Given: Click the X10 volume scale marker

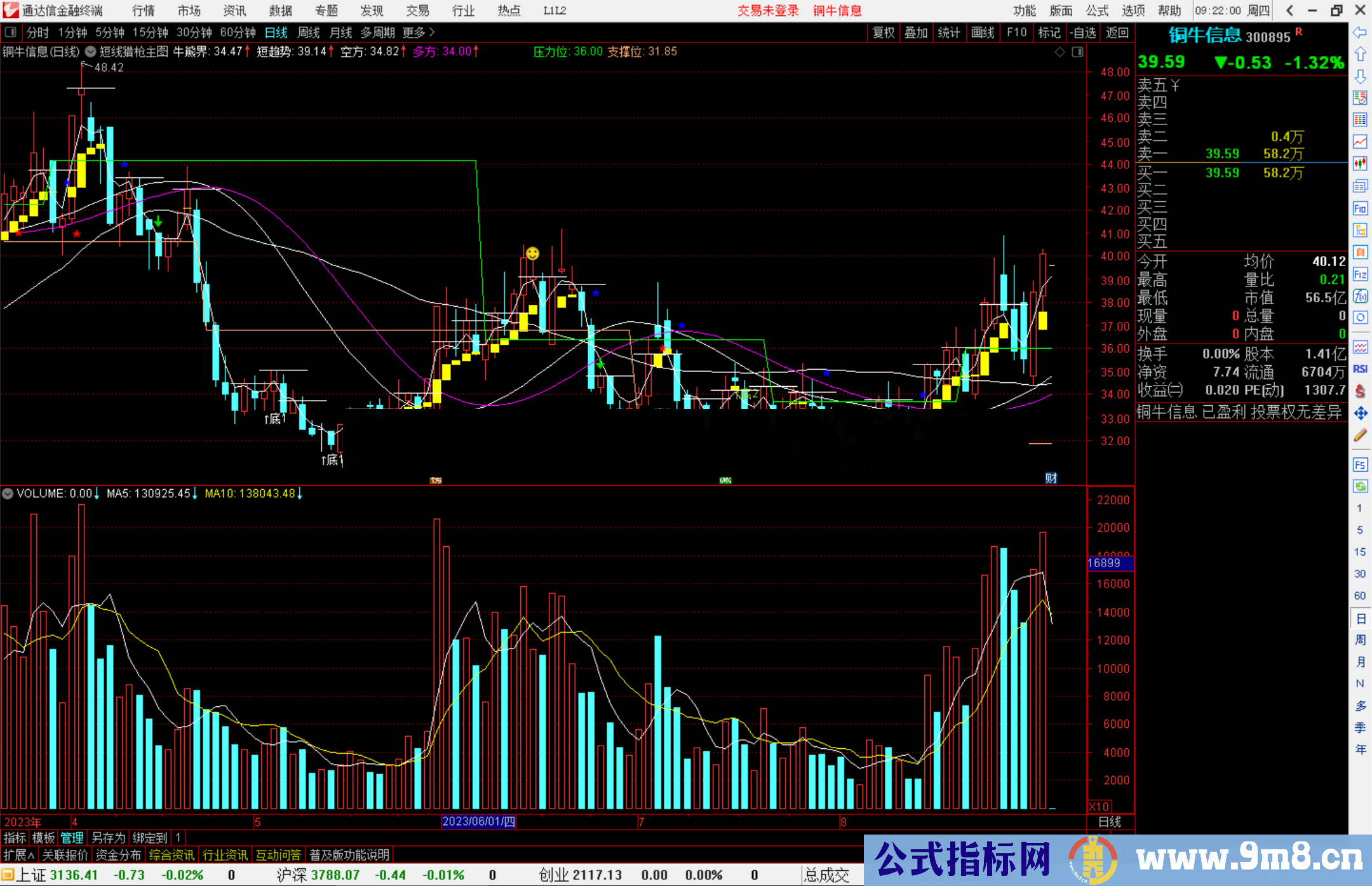Looking at the screenshot, I should coord(1099,807).
